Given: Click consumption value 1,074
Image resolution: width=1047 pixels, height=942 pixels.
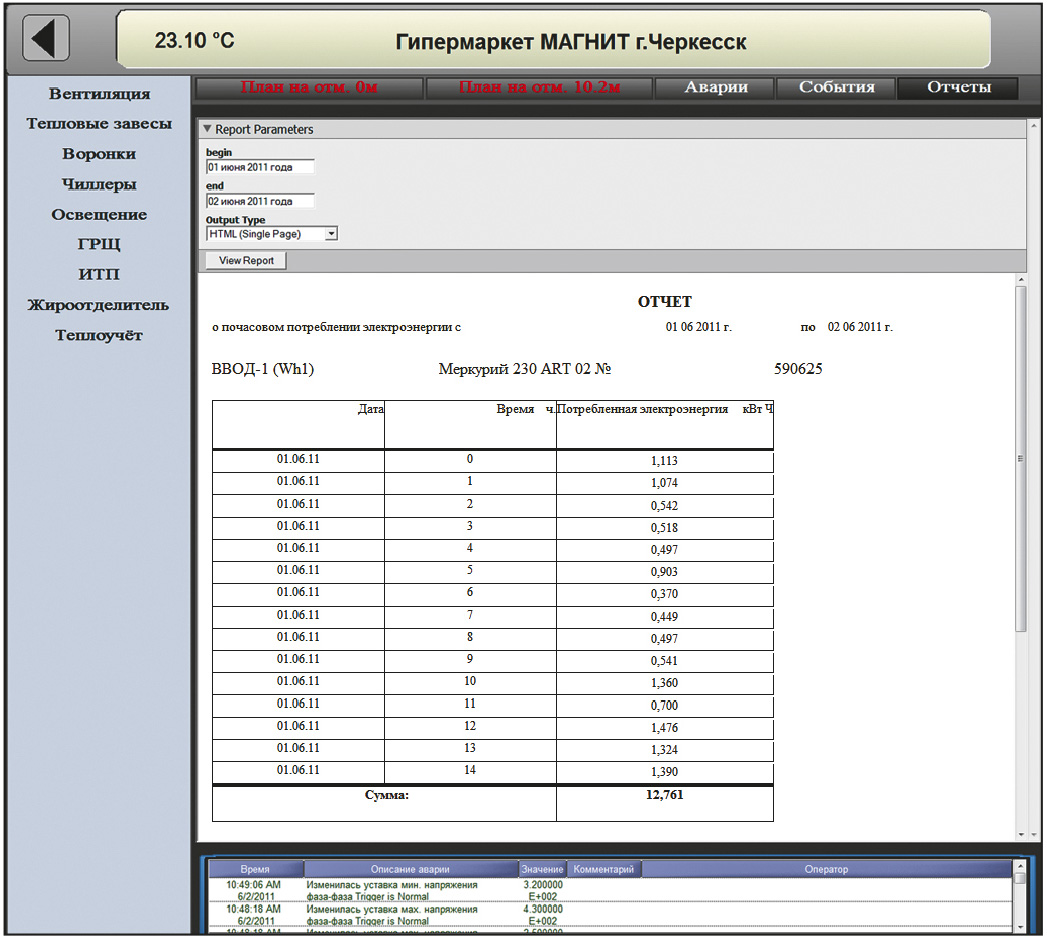Looking at the screenshot, I should click(664, 483).
